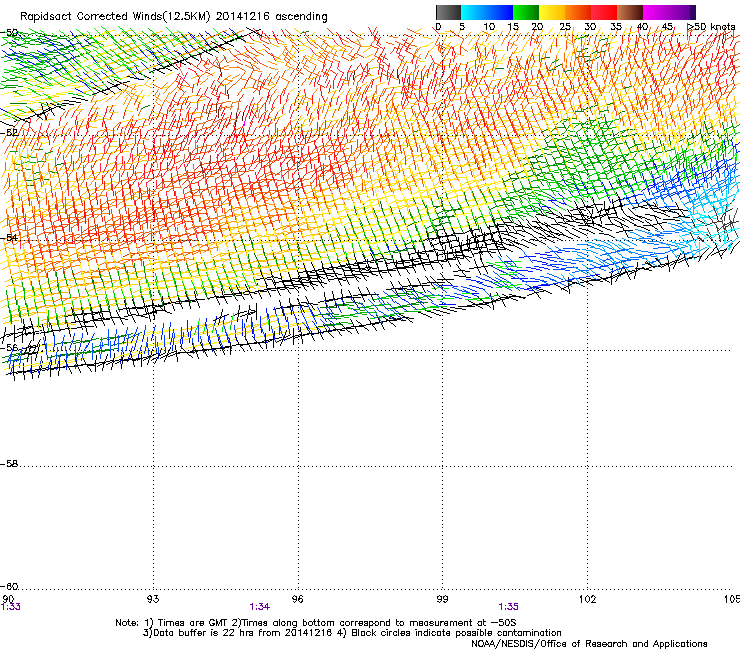This screenshot has width=740, height=650.
Task: Click the latitude label '-54'
Action: [x=9, y=237]
